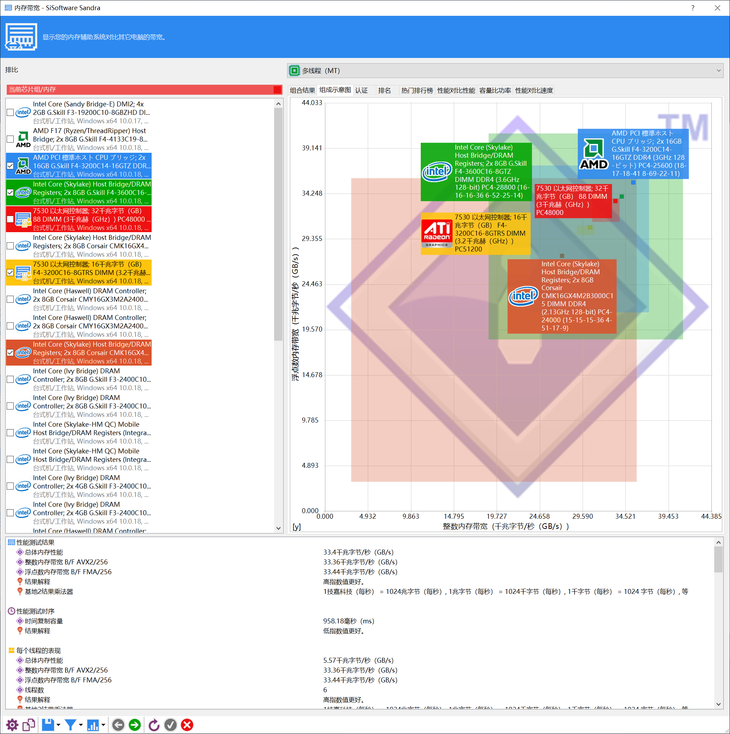Click the grey checkmark OK icon

[170, 725]
